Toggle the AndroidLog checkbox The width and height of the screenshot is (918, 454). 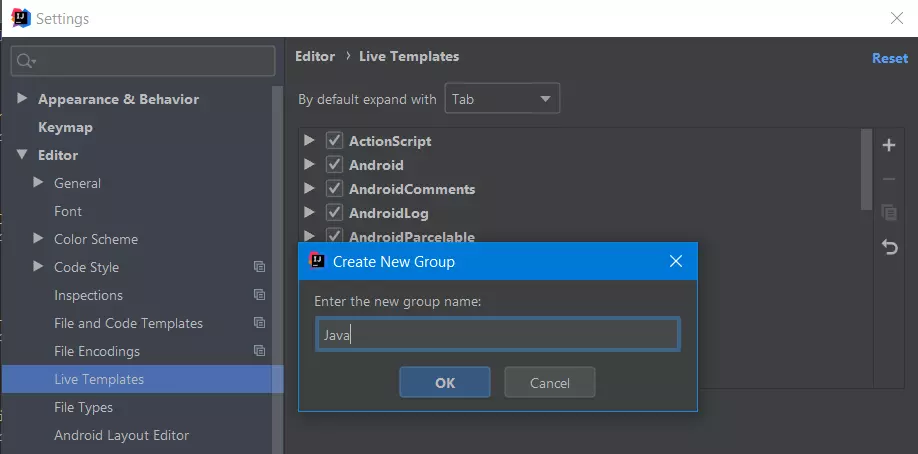tap(334, 213)
